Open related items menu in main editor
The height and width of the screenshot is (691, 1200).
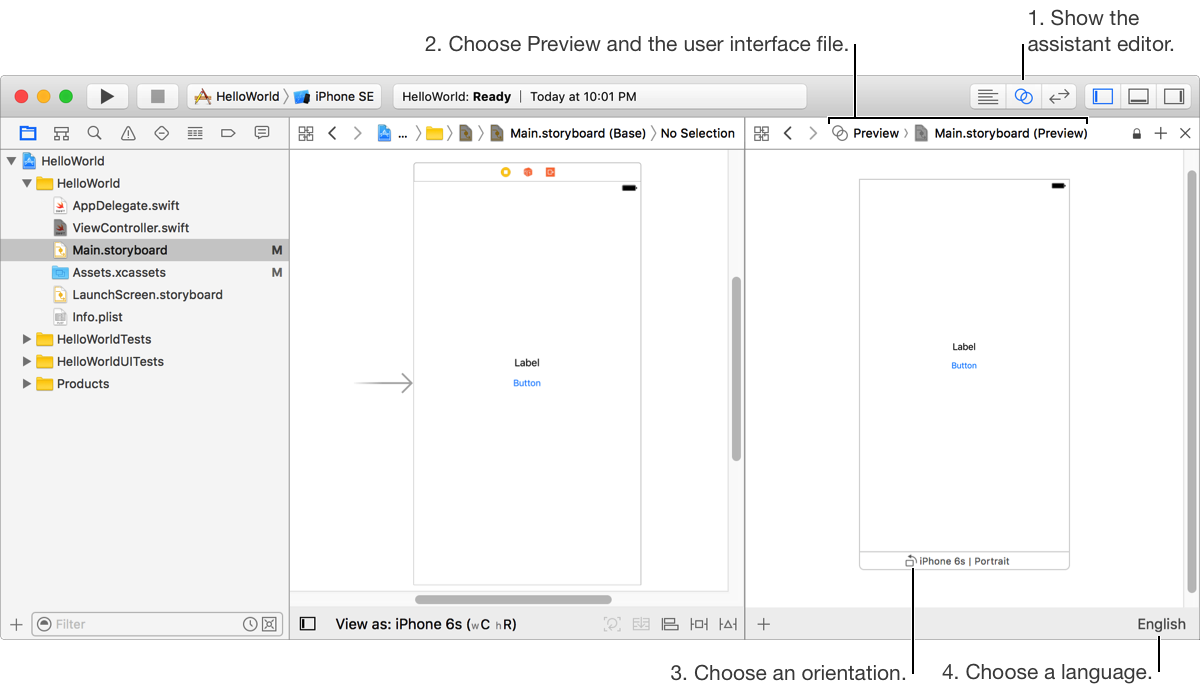[x=306, y=133]
